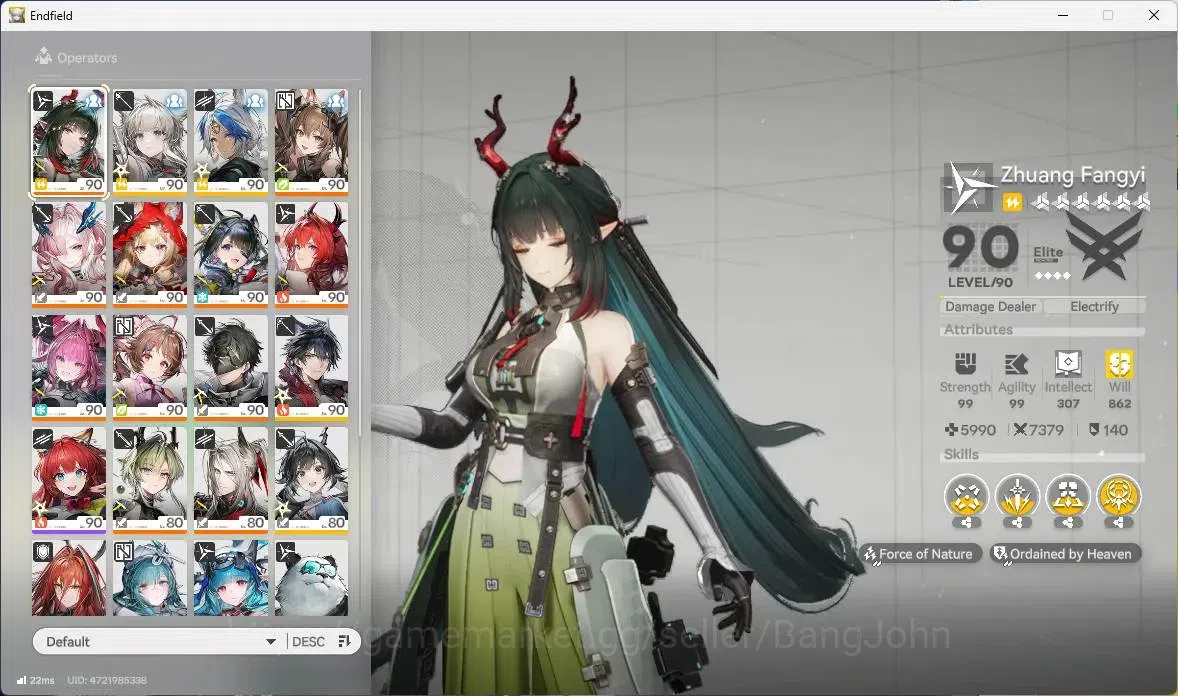Click the UID: 4721985338 text

(x=107, y=680)
